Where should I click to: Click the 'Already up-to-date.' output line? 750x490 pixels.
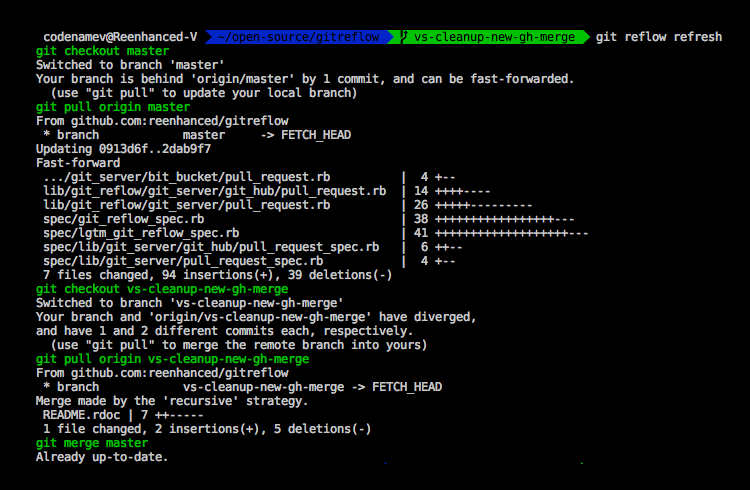click(x=101, y=457)
